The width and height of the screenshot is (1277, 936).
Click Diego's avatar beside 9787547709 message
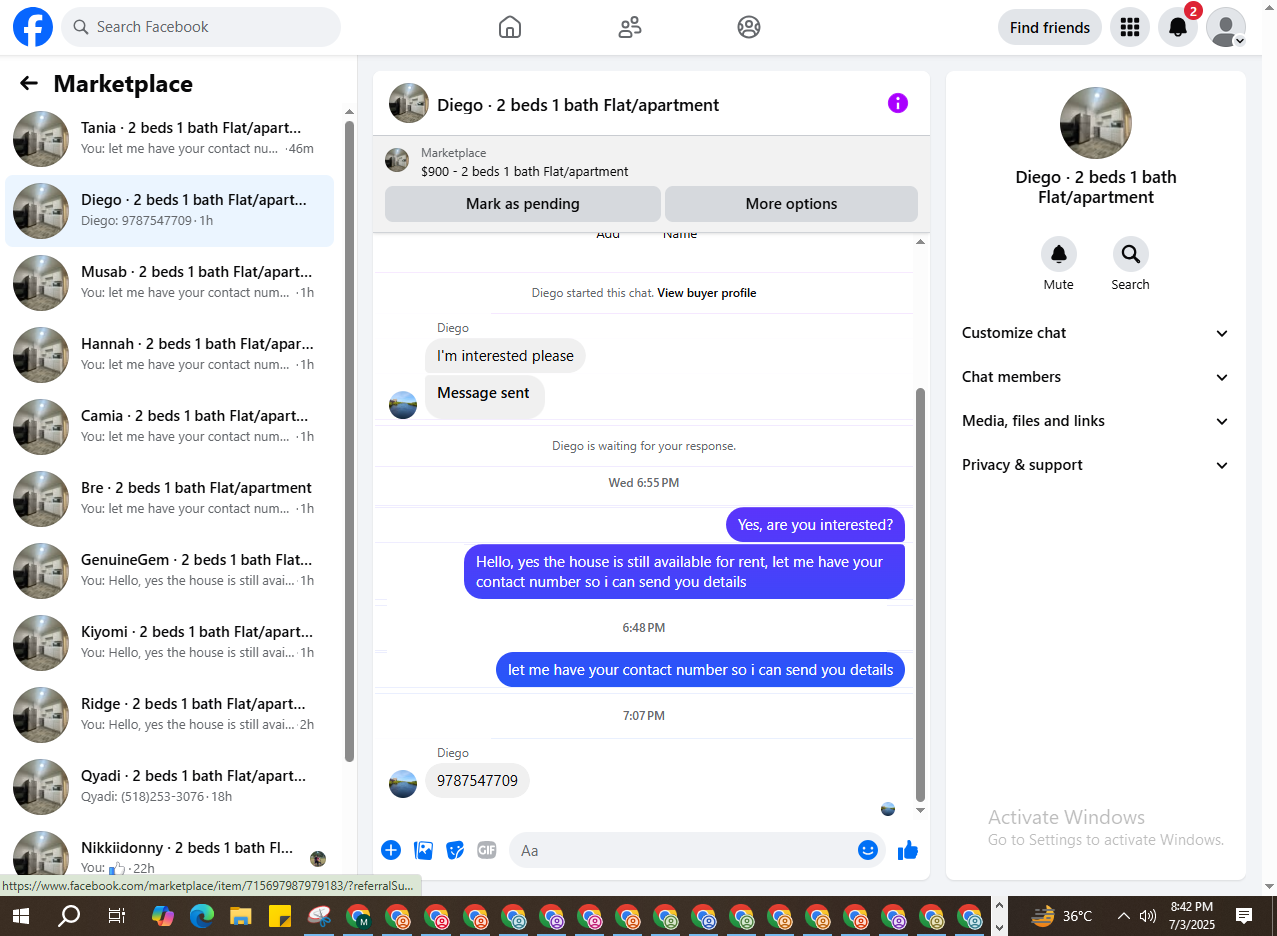pyautogui.click(x=403, y=784)
